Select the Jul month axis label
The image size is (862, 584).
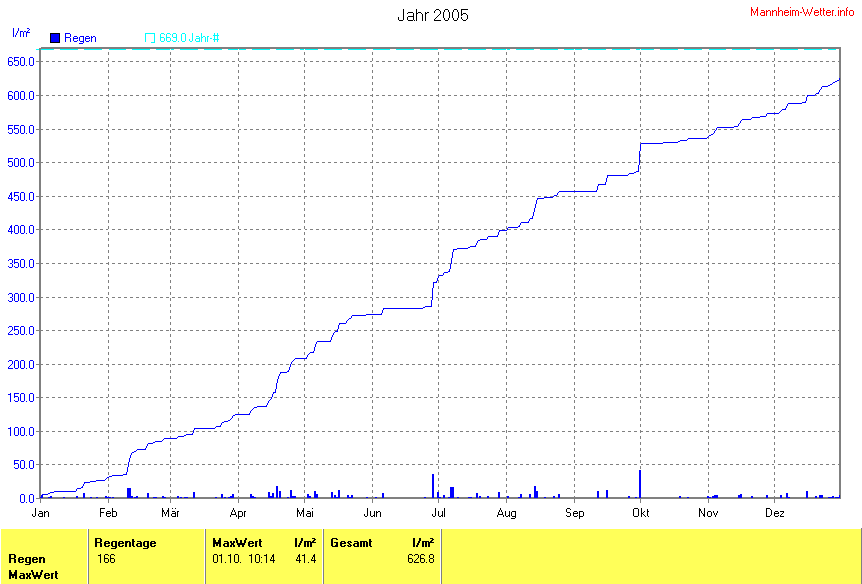coord(439,513)
